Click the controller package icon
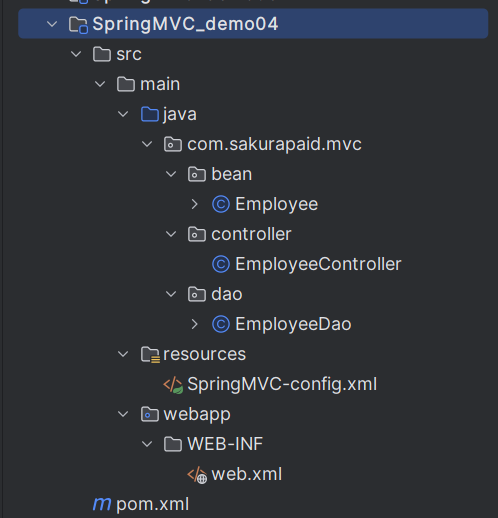The image size is (498, 518). (197, 234)
